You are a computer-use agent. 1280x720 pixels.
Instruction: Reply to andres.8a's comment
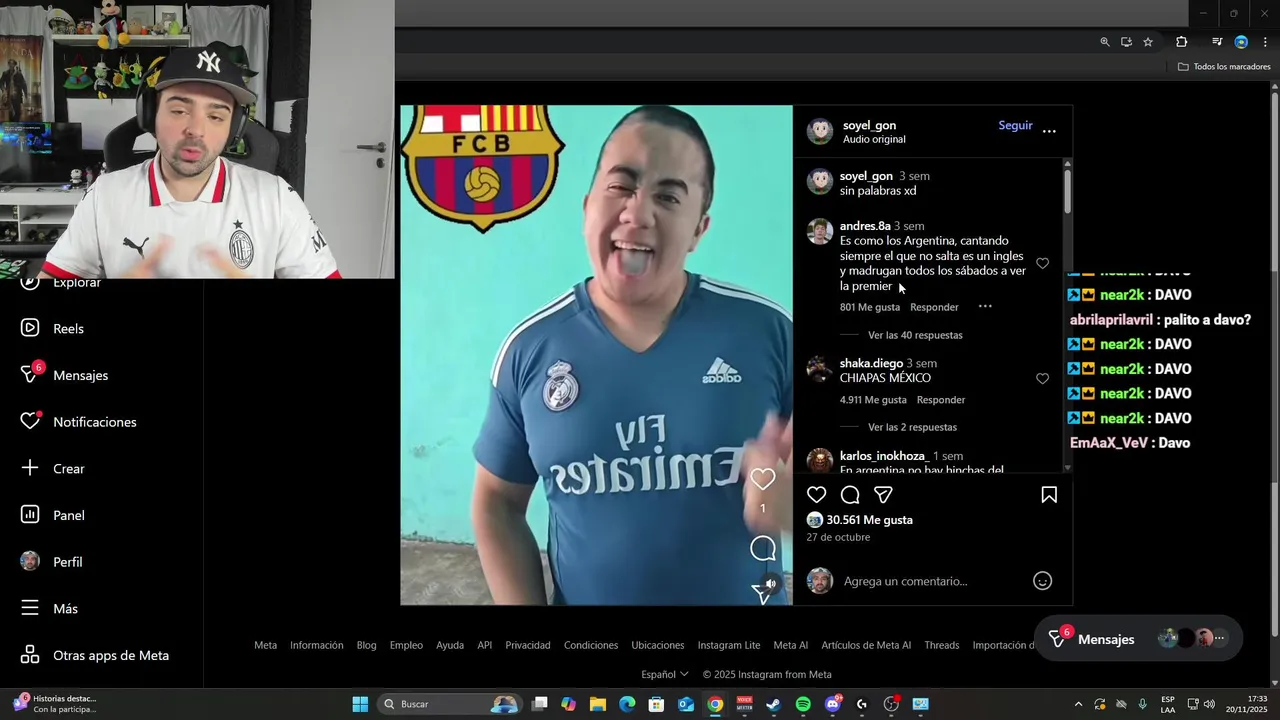click(x=934, y=307)
